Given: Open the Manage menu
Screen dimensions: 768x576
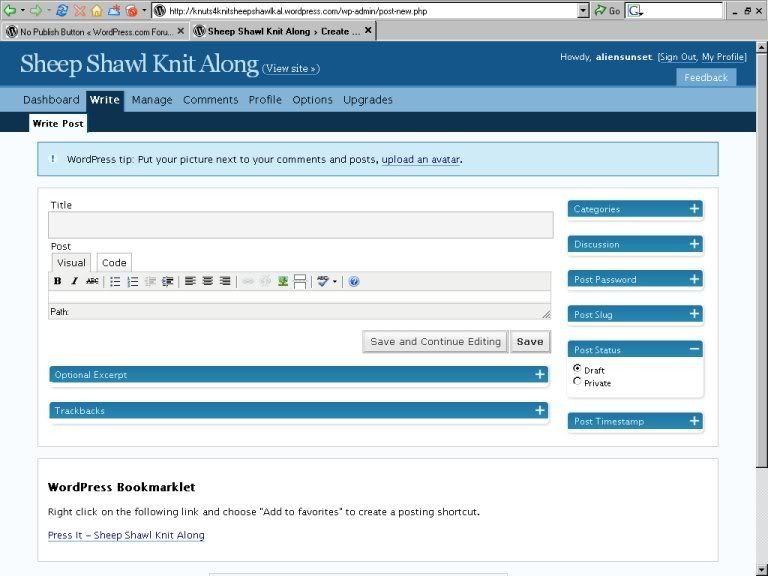Looking at the screenshot, I should (152, 100).
